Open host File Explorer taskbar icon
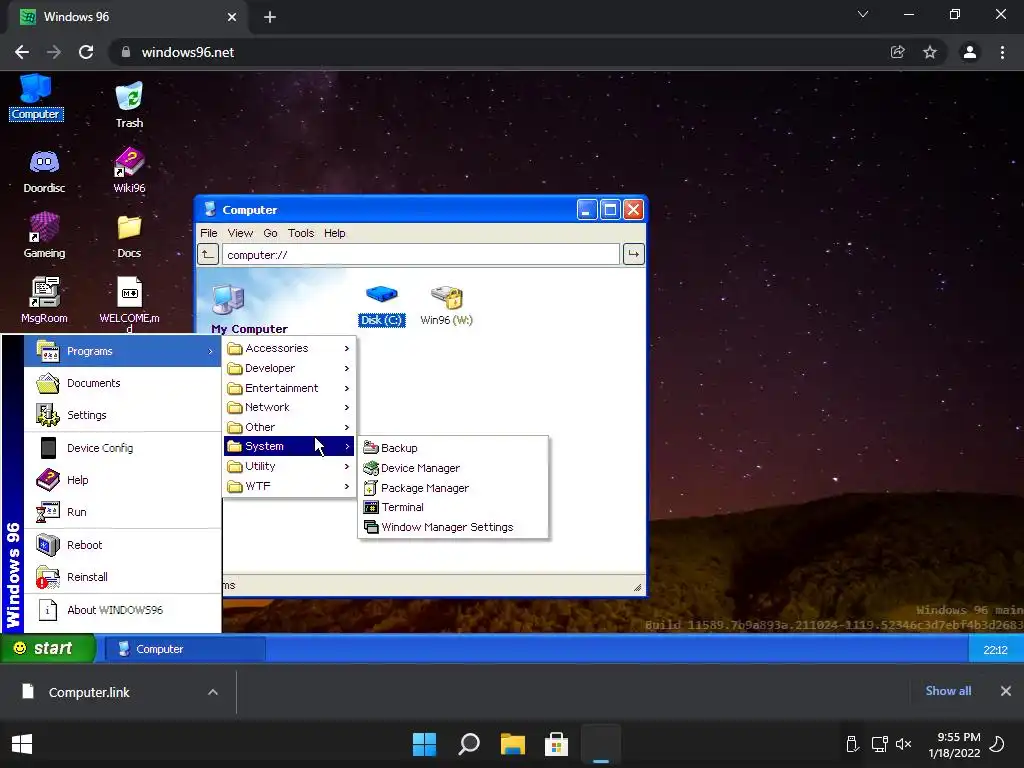 pyautogui.click(x=513, y=744)
